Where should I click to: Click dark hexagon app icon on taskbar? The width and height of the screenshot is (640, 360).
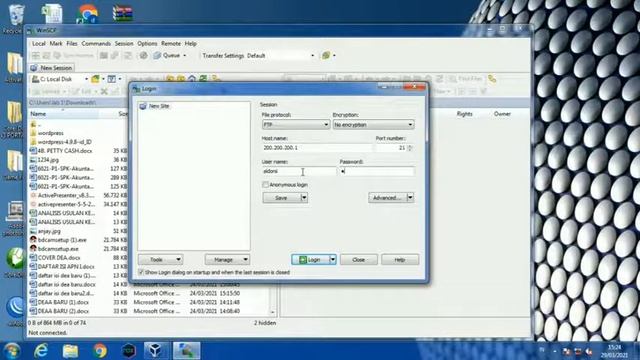point(129,351)
